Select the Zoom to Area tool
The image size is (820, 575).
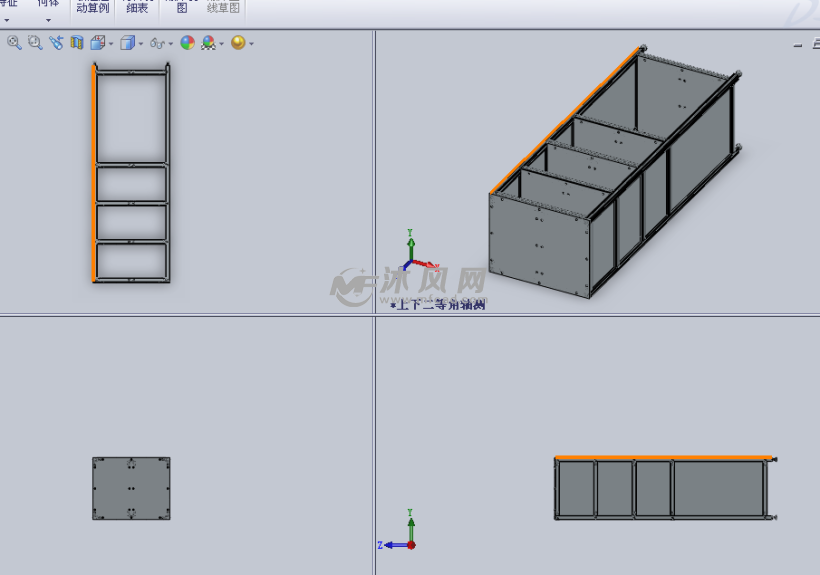pyautogui.click(x=35, y=43)
